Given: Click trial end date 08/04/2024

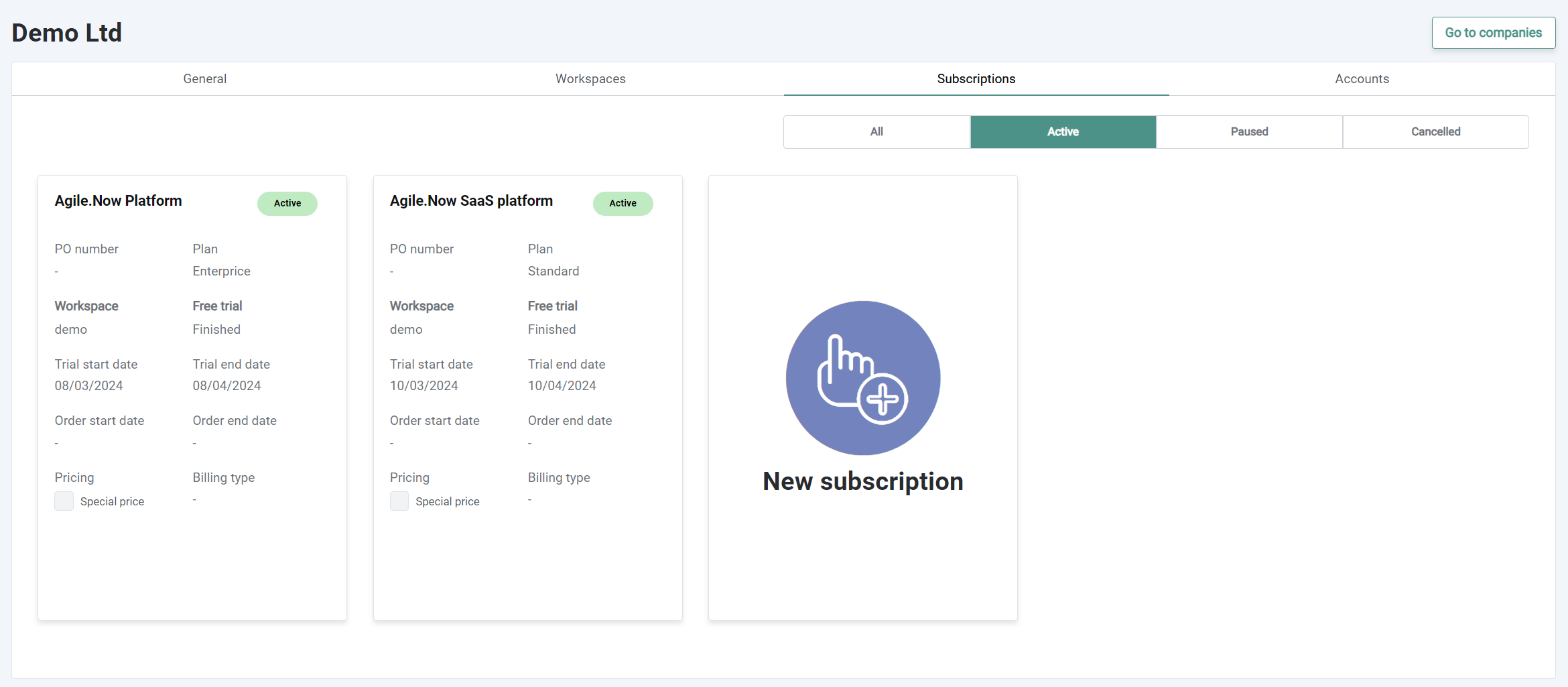Looking at the screenshot, I should point(227,386).
